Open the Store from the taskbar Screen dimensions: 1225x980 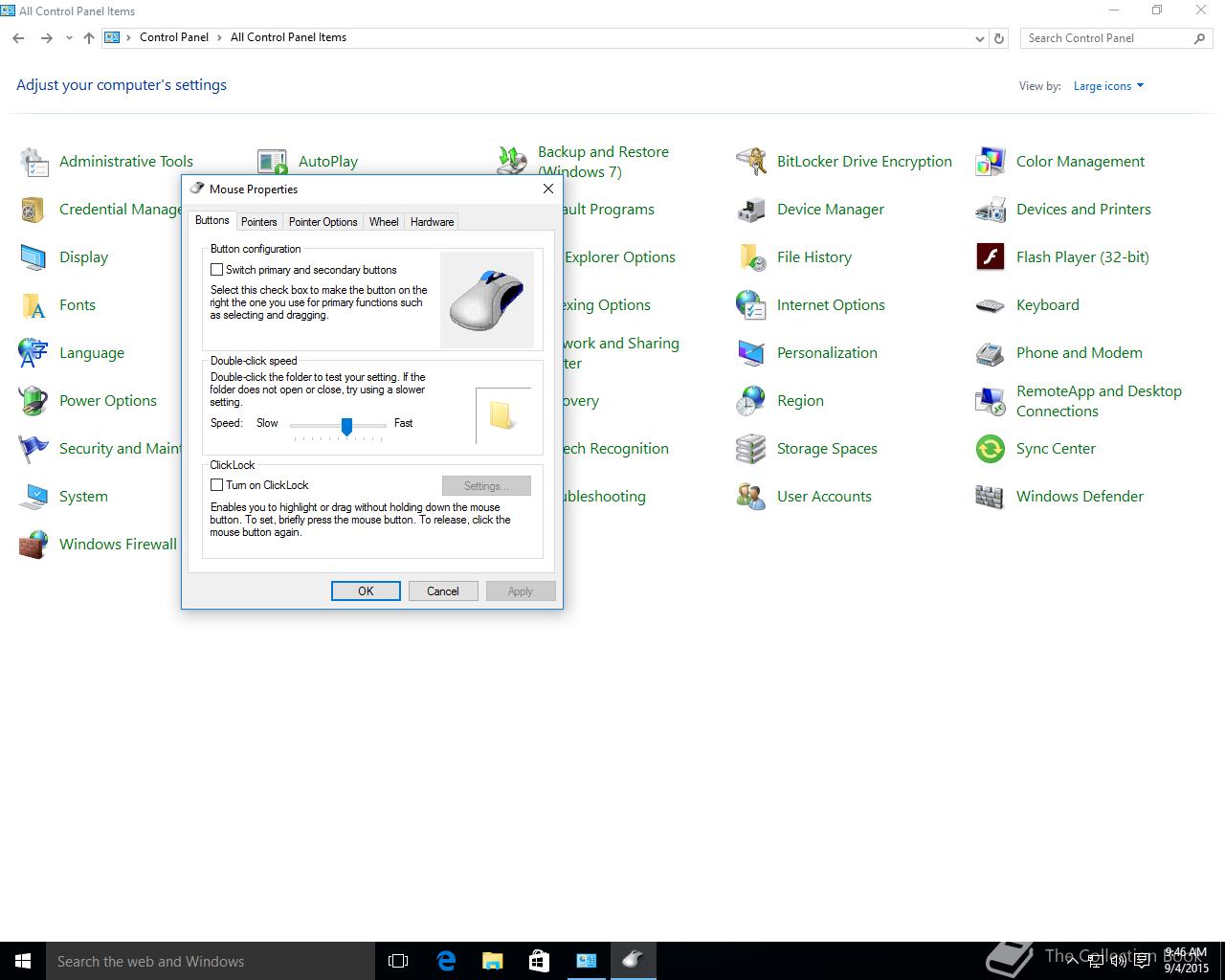tap(539, 961)
